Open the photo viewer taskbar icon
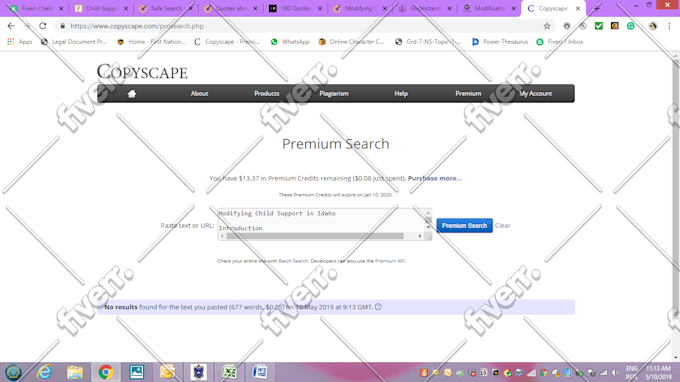 [137, 372]
